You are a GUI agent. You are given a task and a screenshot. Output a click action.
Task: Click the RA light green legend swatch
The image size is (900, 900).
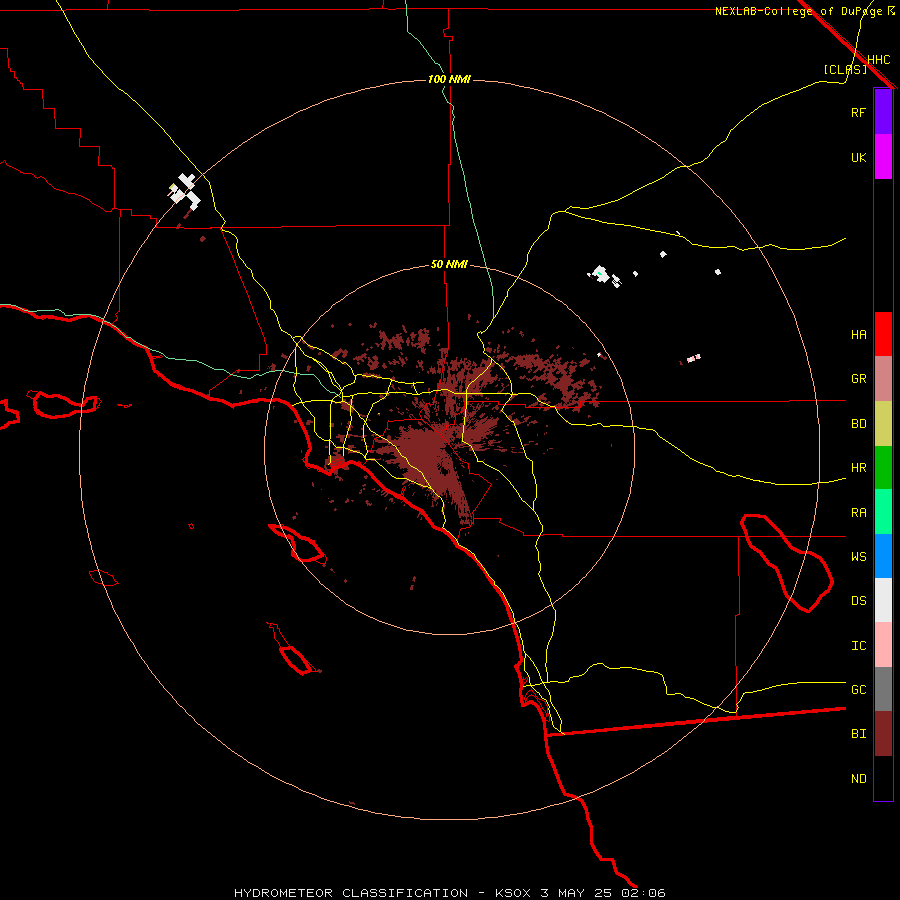tap(883, 512)
